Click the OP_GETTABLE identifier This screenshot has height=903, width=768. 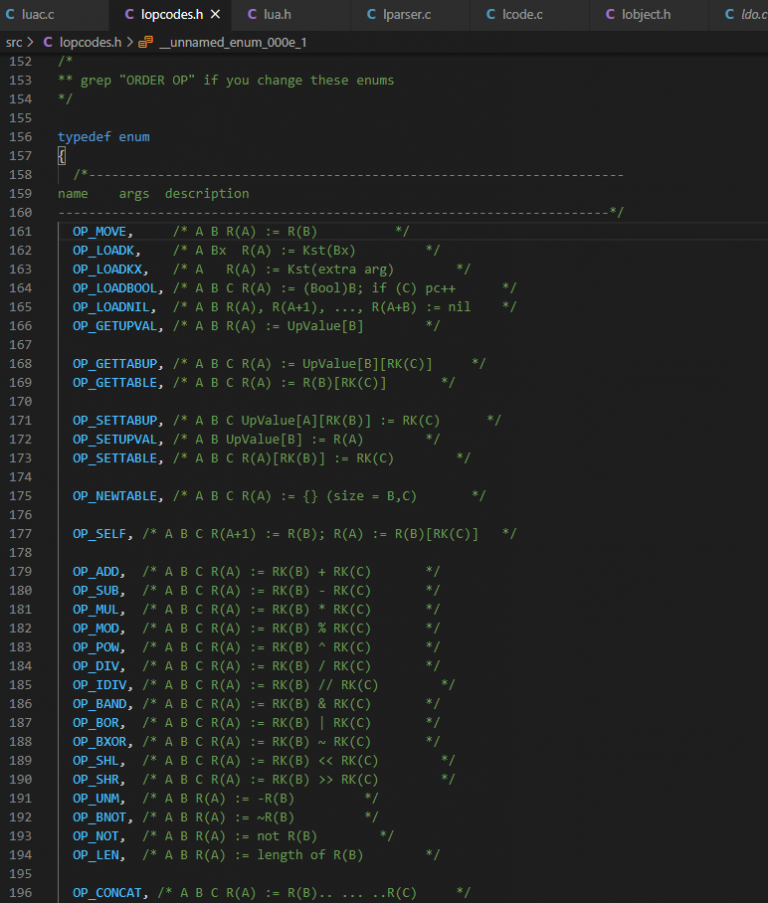[x=115, y=383]
